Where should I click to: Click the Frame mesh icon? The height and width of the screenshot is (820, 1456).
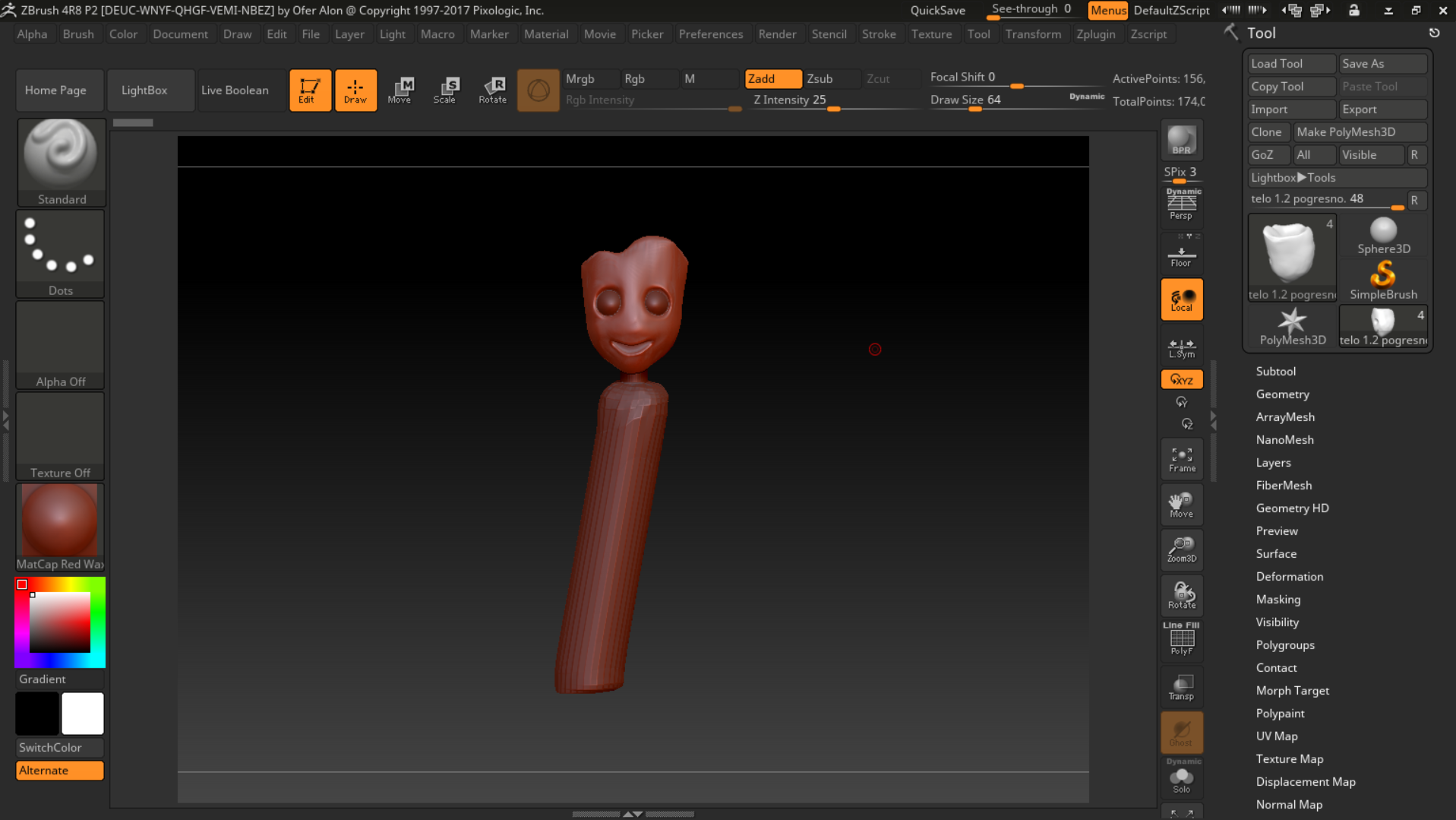click(x=1181, y=459)
